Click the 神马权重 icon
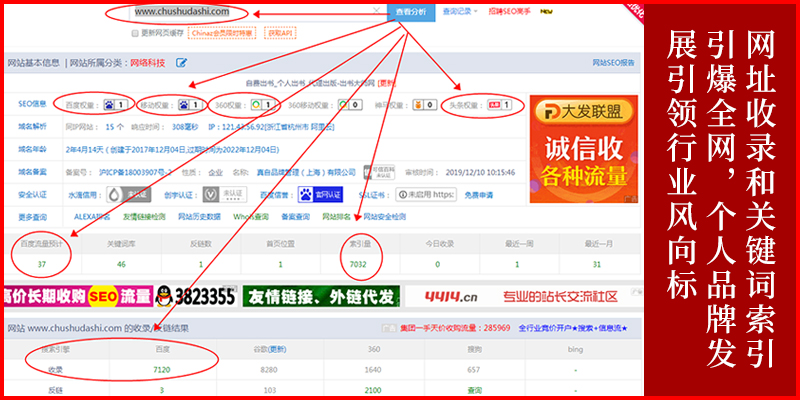 (417, 104)
